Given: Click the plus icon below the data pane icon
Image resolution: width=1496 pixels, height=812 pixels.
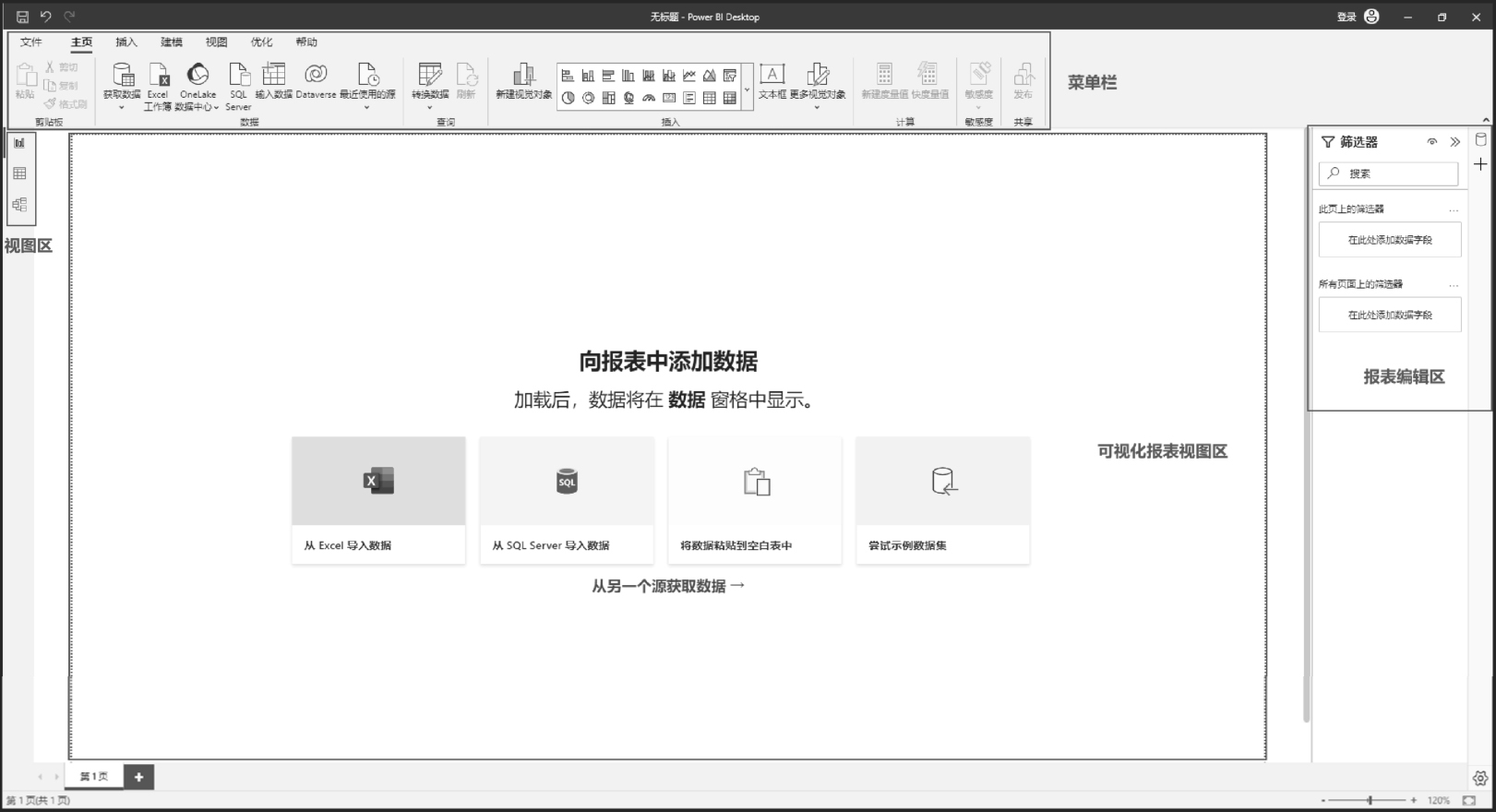Looking at the screenshot, I should (1480, 163).
